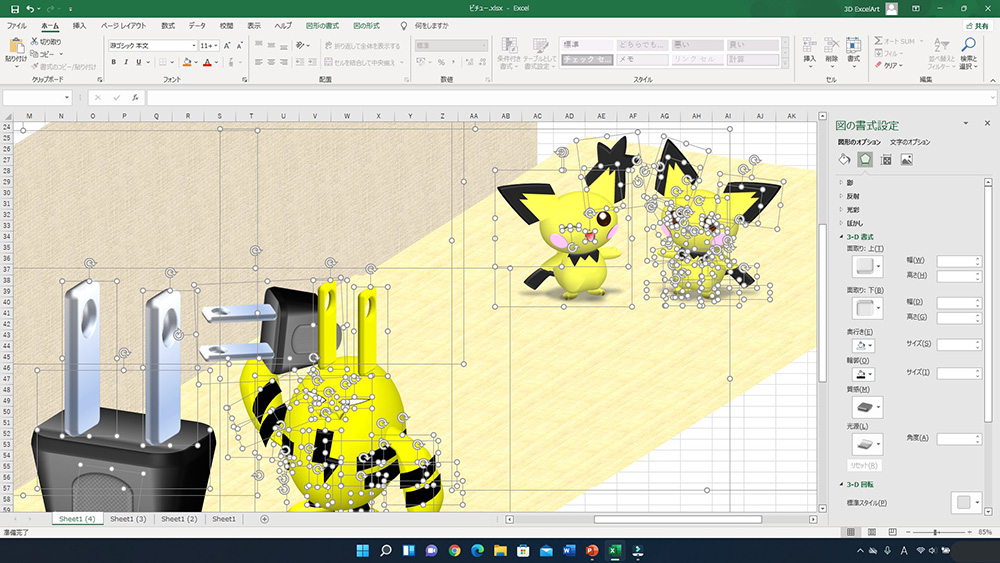The image size is (1000, 563).
Task: Open Microsoft Edge from the taskbar
Action: pos(477,550)
